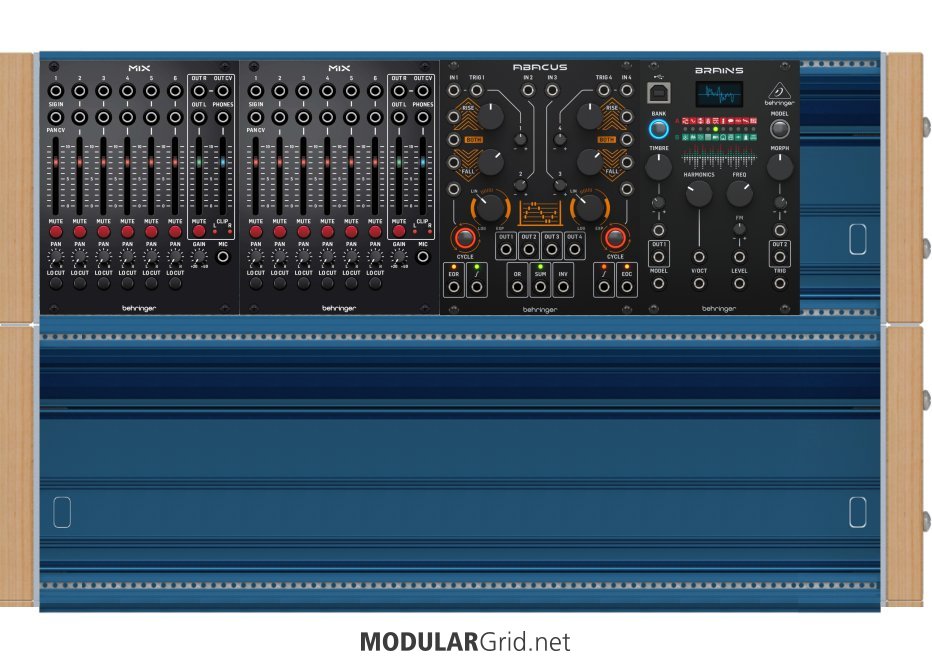
Task: Click the OUT CV jack on the right MIX module
Action: click(x=423, y=91)
